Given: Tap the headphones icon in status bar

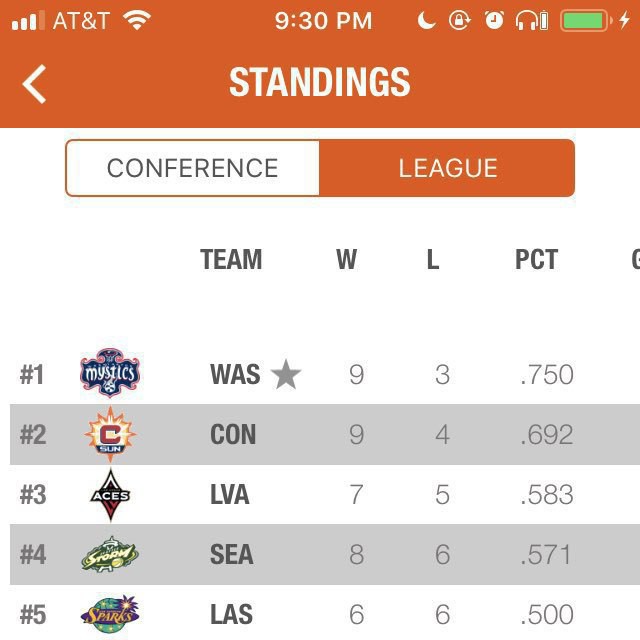Looking at the screenshot, I should [x=531, y=20].
